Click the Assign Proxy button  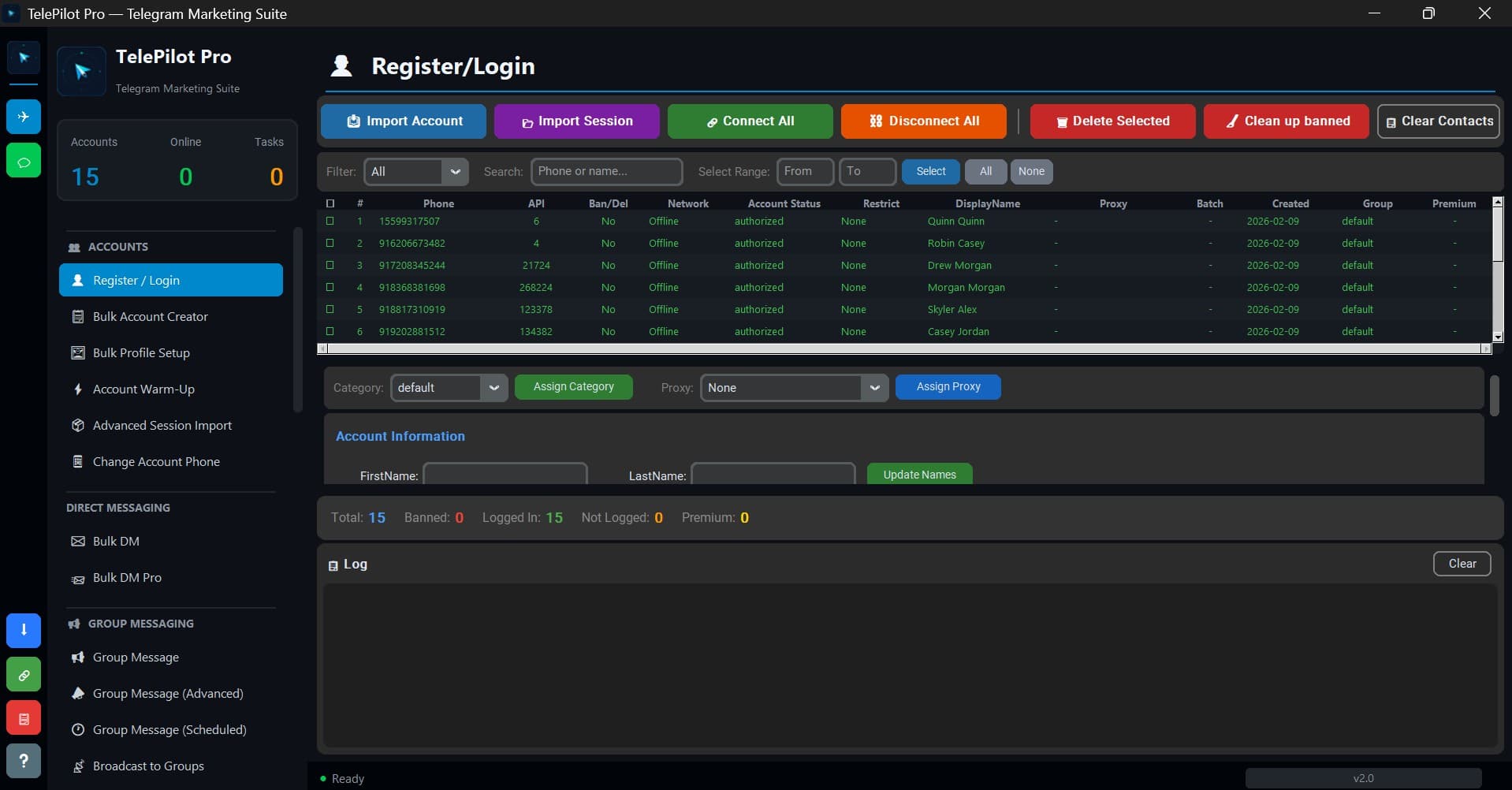click(948, 387)
